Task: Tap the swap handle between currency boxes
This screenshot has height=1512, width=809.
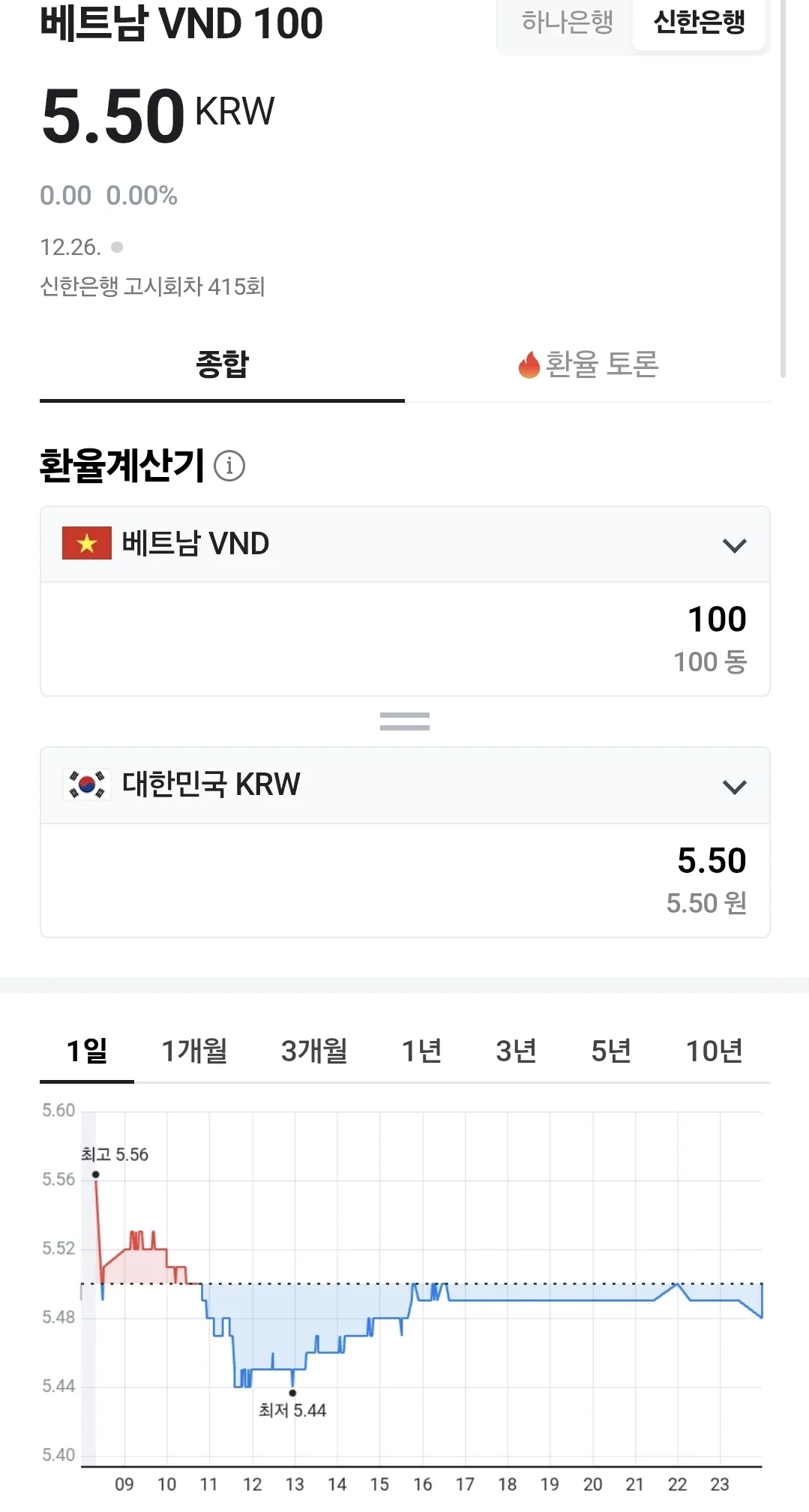Action: coord(405,721)
